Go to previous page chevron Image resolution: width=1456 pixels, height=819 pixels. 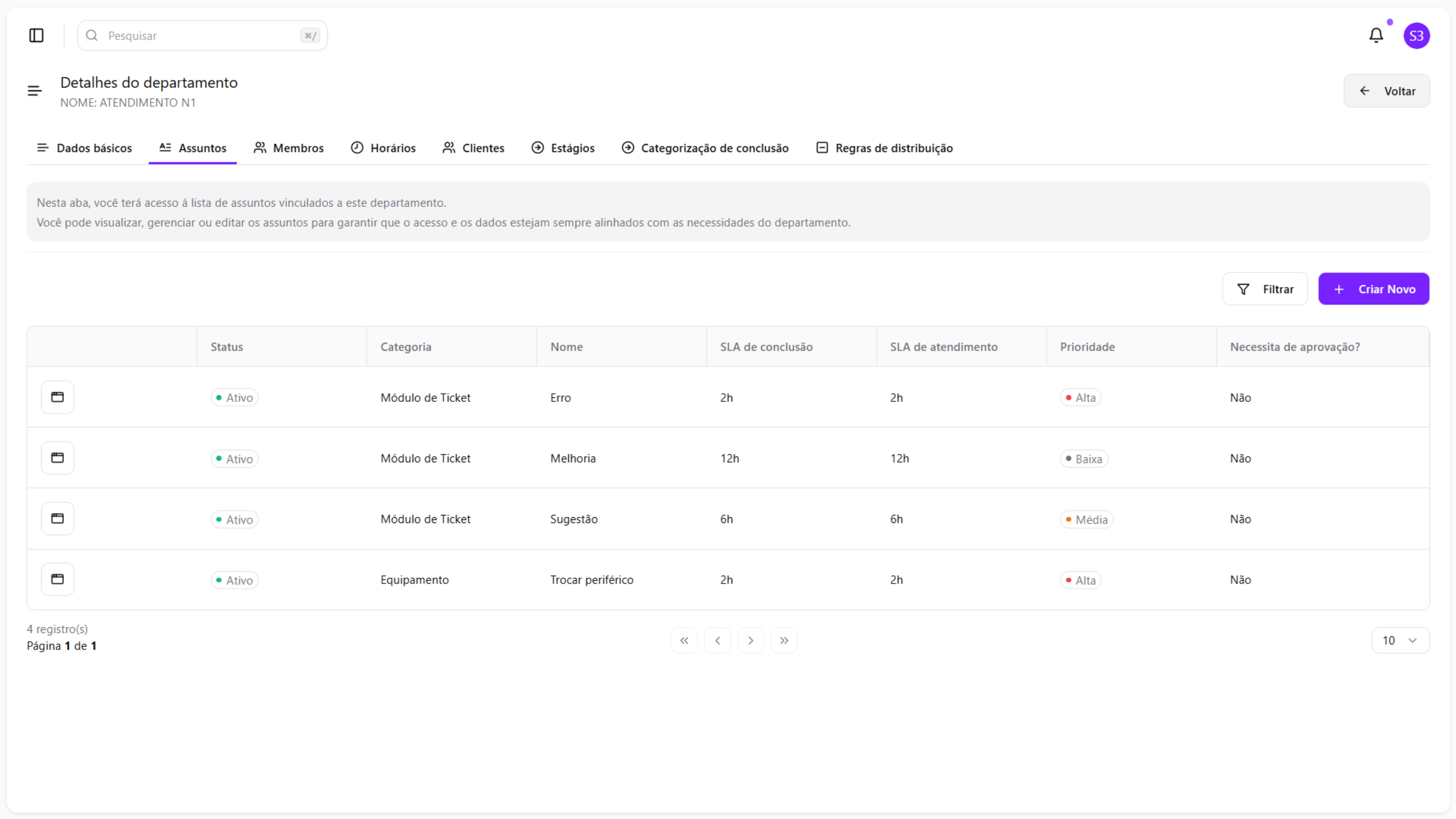point(717,640)
